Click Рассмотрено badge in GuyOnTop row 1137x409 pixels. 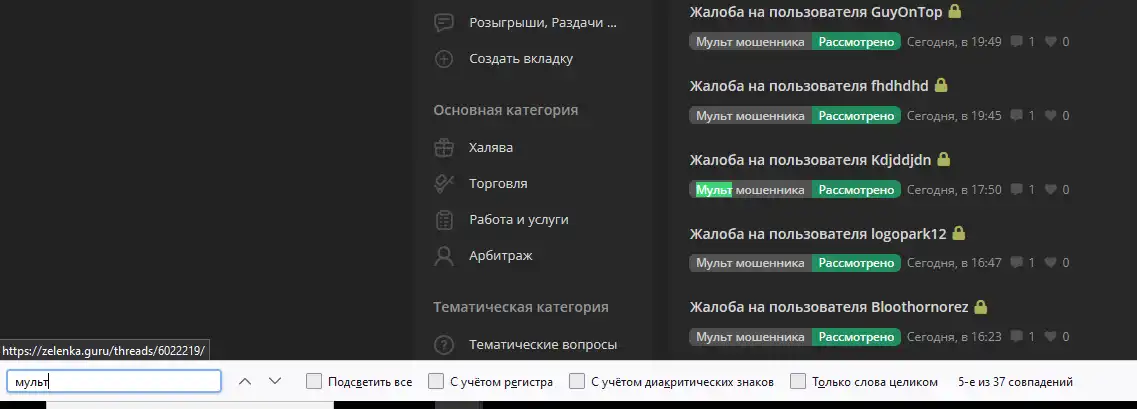pos(856,42)
